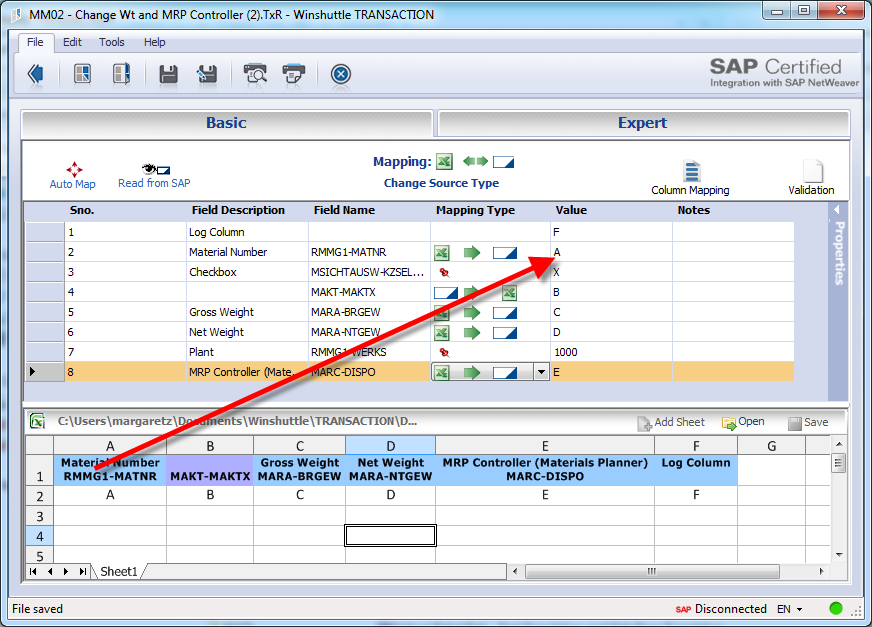Screen dimensions: 872x627
Task: Click the Excel mapping icon in Material Number row
Action: pyautogui.click(x=442, y=253)
